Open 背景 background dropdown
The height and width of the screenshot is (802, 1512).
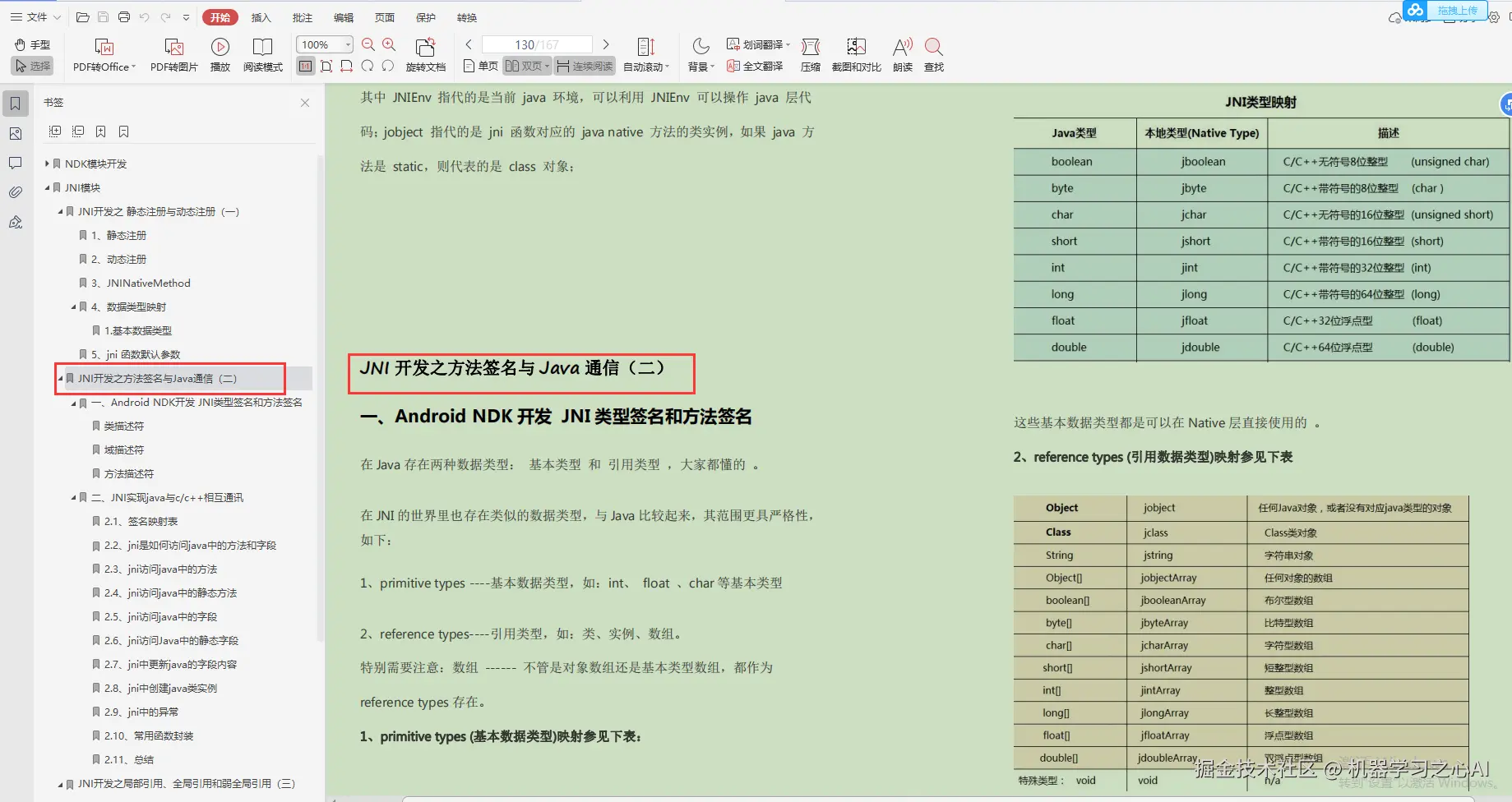click(x=701, y=55)
